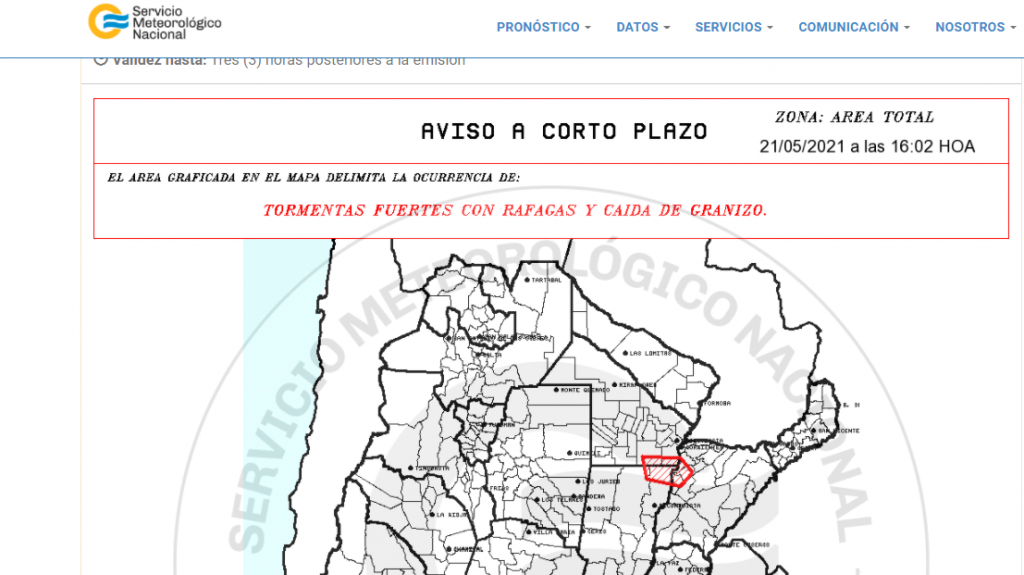
Task: Expand the DATOS dropdown menu
Action: pos(643,27)
